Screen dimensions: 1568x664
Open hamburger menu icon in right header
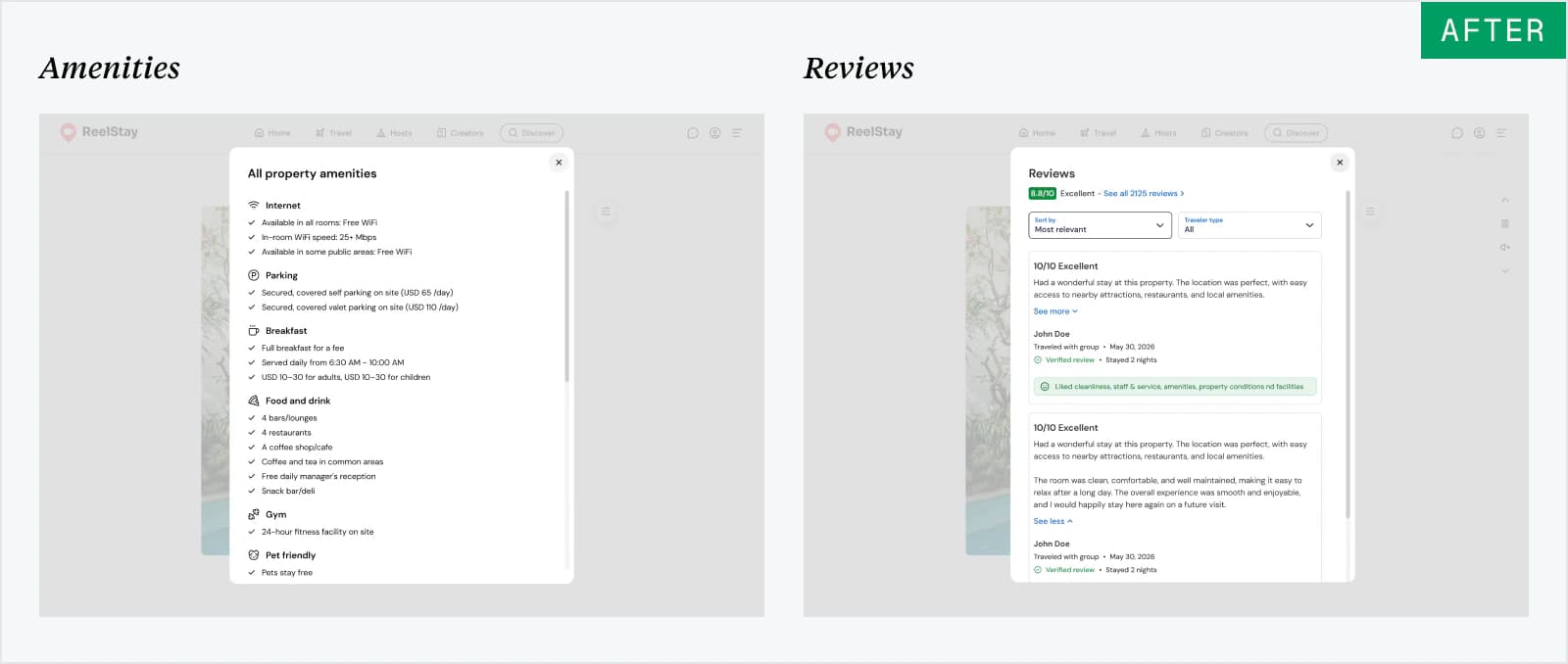click(x=1501, y=133)
